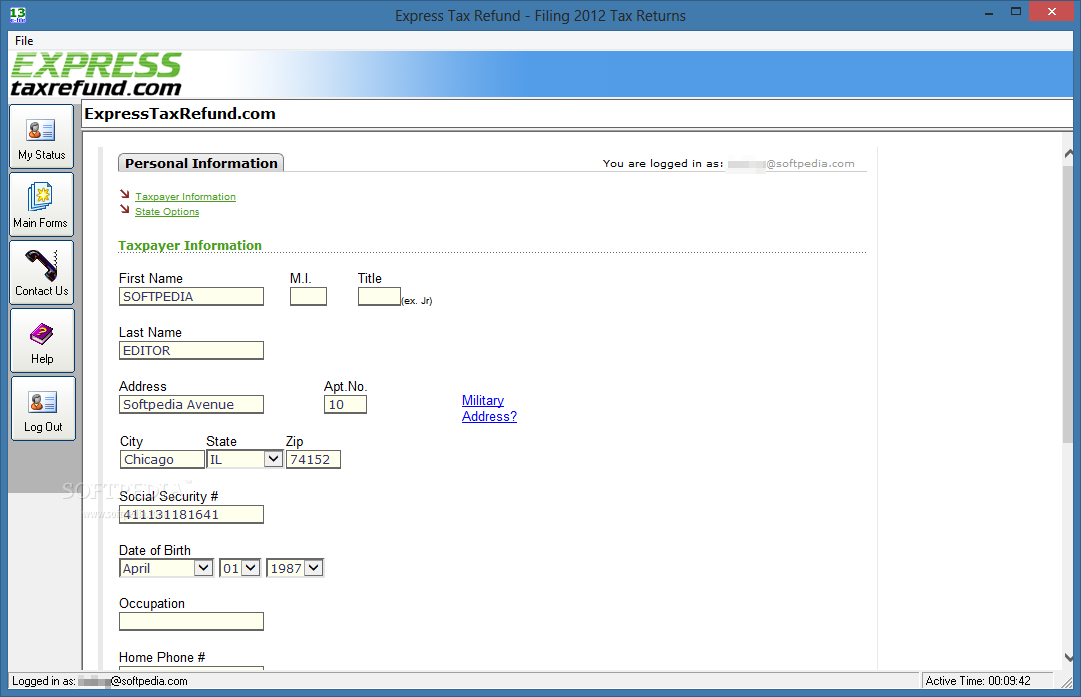This screenshot has height=697, width=1081.
Task: Click the app icon in the title bar
Action: point(18,14)
